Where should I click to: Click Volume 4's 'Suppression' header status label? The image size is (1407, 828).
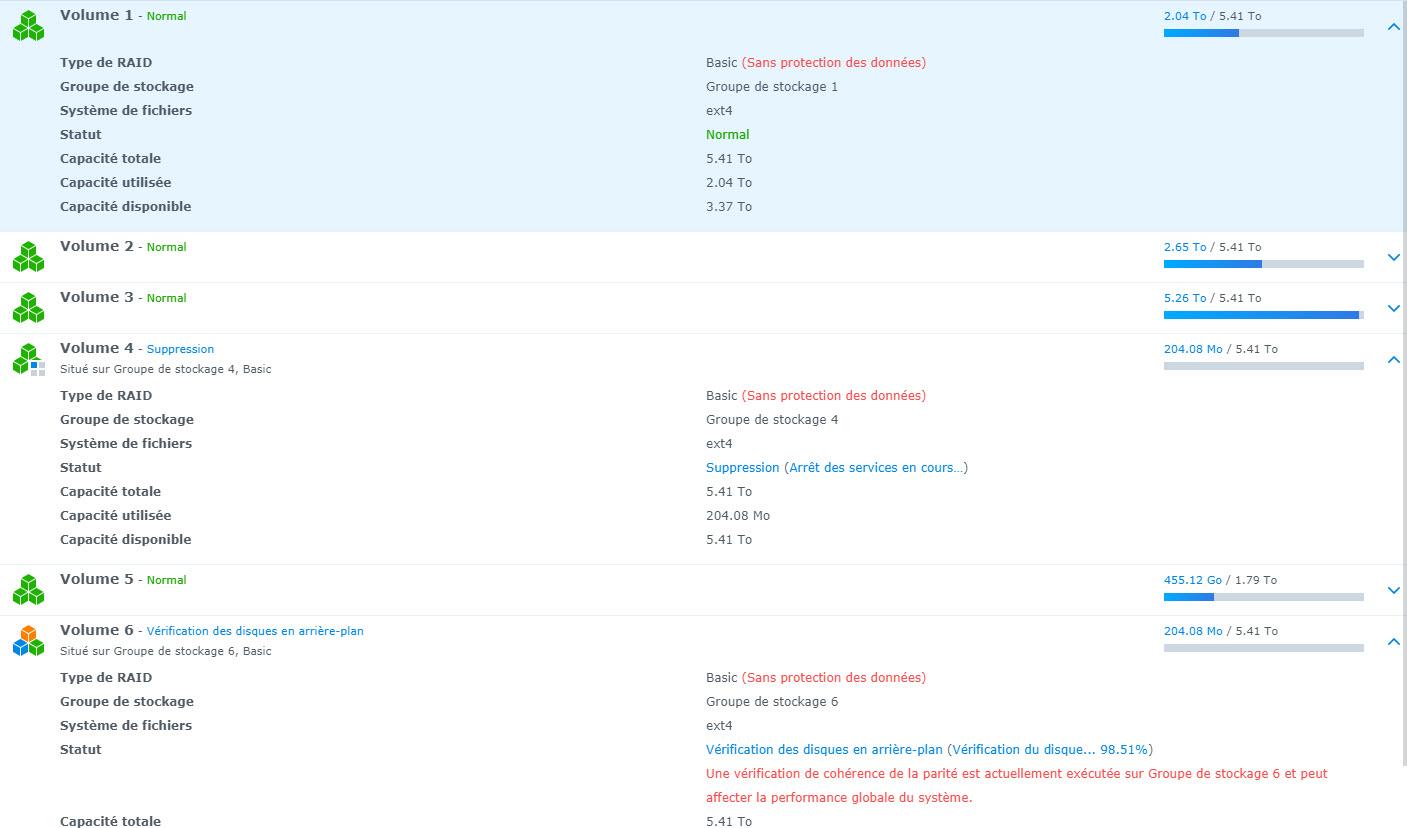(x=180, y=349)
